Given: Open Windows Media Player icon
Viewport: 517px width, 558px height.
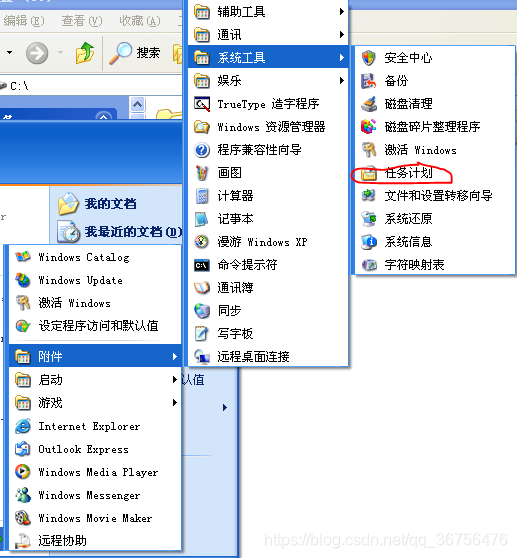Looking at the screenshot, I should tap(23, 472).
